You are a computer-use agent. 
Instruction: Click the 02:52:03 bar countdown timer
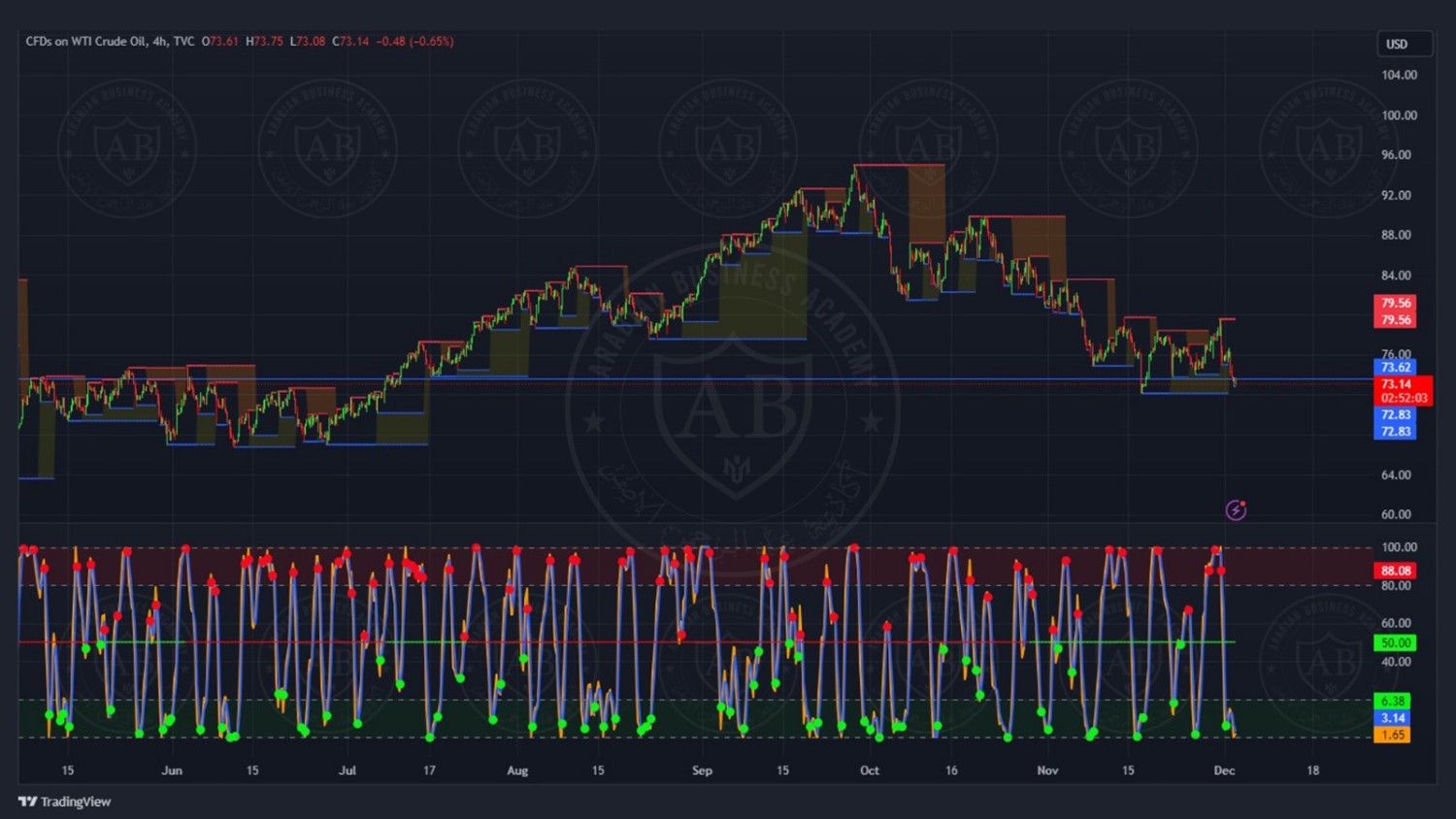tap(1404, 398)
